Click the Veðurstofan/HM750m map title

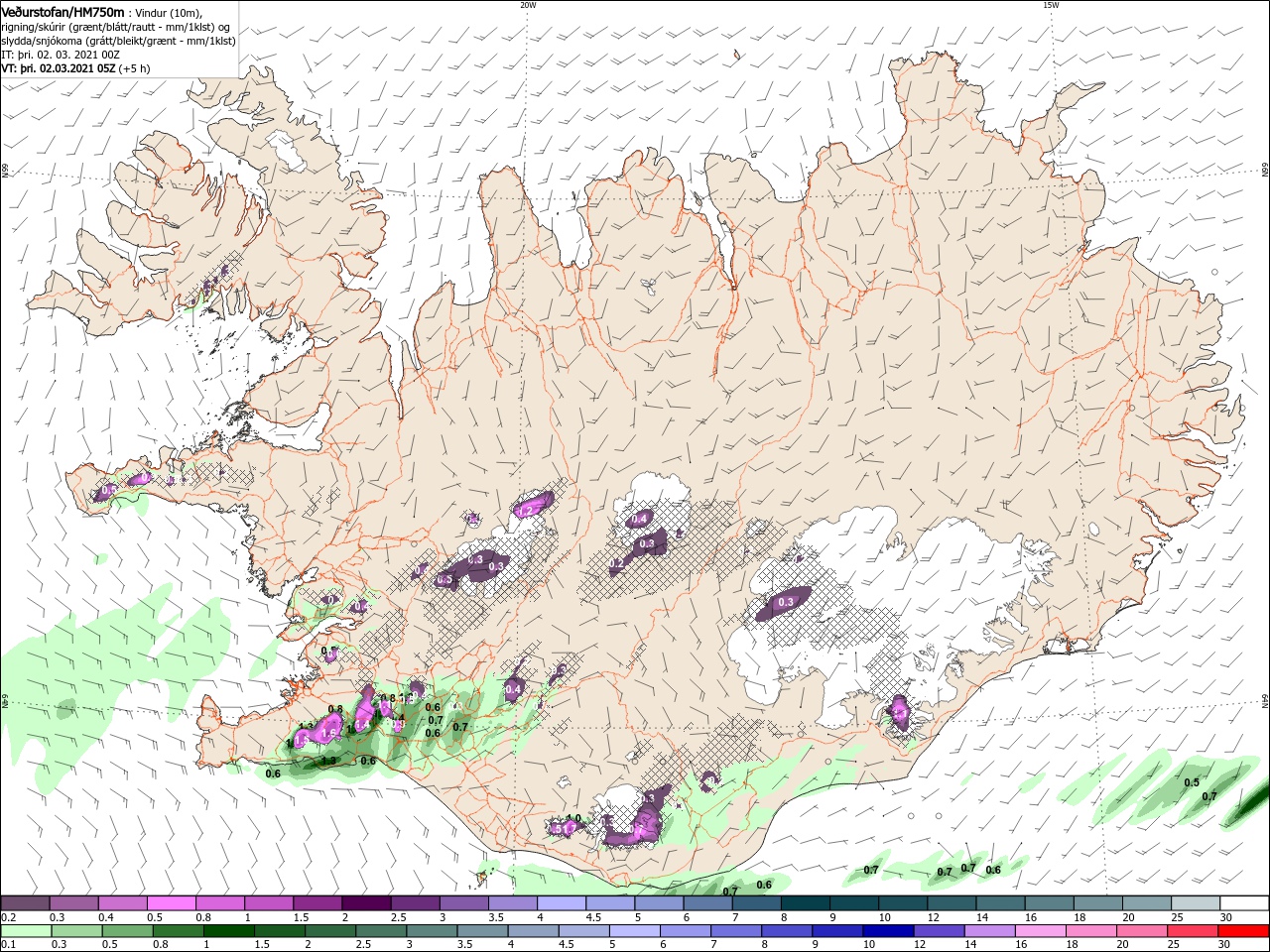click(x=63, y=11)
